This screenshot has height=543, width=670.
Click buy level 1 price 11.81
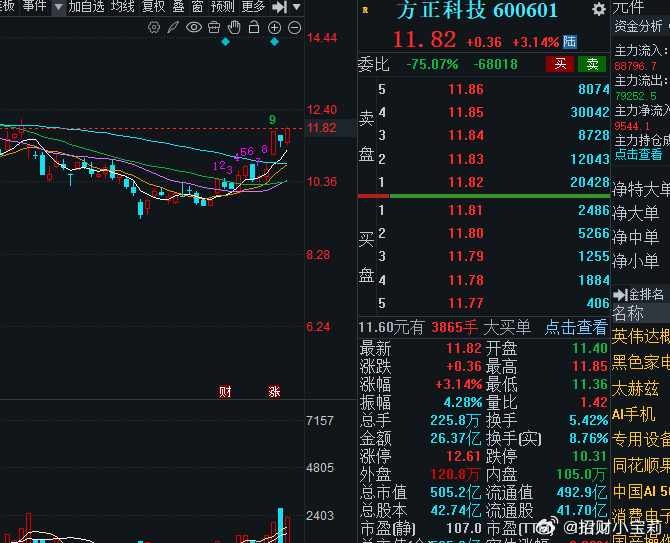pyautogui.click(x=466, y=210)
